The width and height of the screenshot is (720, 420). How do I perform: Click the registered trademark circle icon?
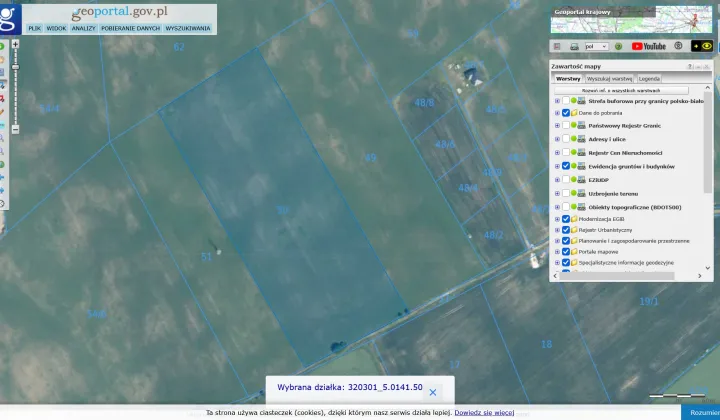pyautogui.click(x=678, y=46)
